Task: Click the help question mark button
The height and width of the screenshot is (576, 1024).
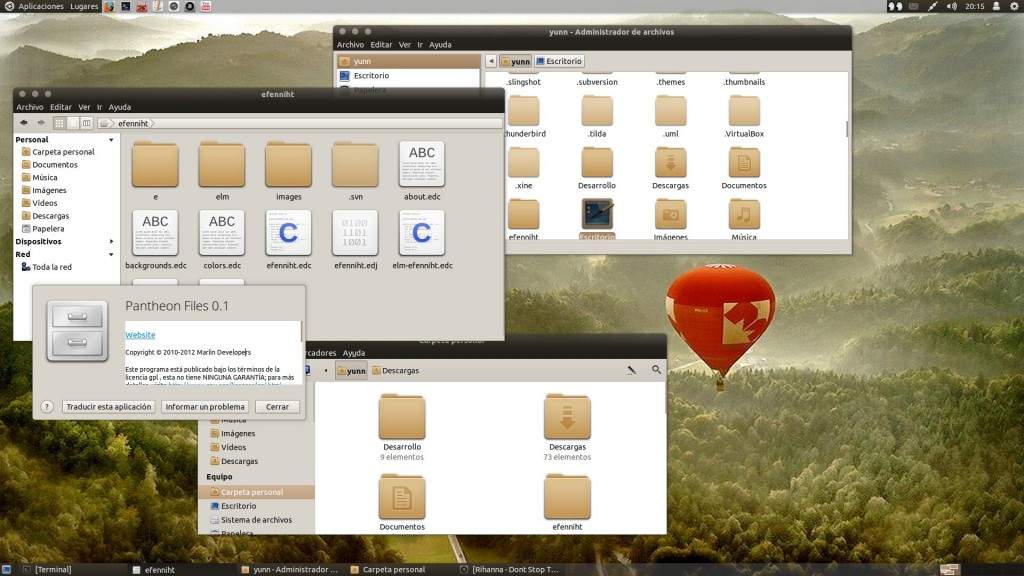Action: [46, 407]
